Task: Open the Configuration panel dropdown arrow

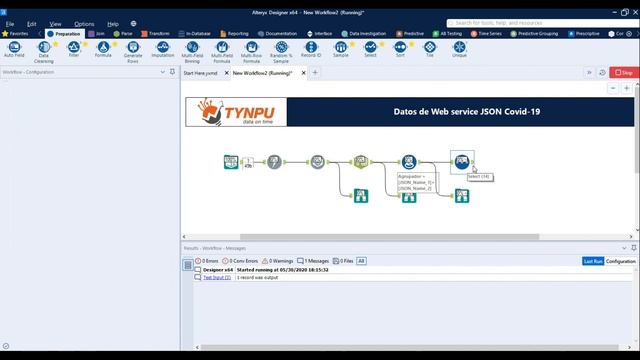Action: (x=162, y=72)
